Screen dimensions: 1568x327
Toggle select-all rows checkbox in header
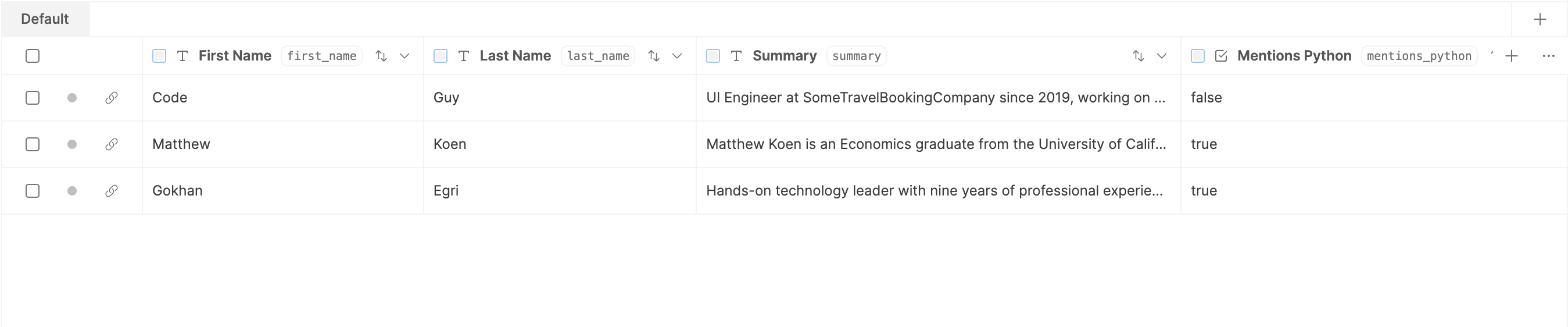pos(33,56)
